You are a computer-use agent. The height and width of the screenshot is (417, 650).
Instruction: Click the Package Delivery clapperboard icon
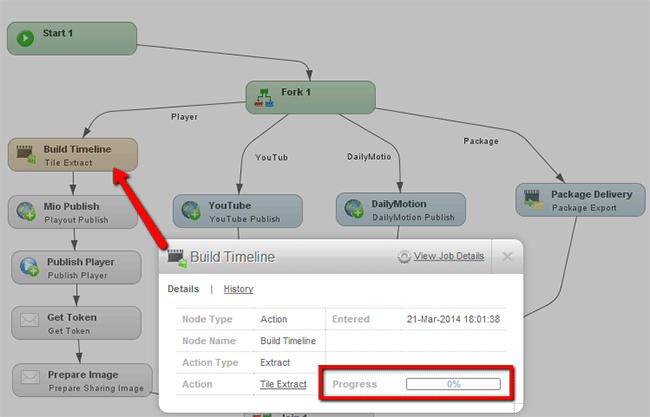pyautogui.click(x=533, y=200)
